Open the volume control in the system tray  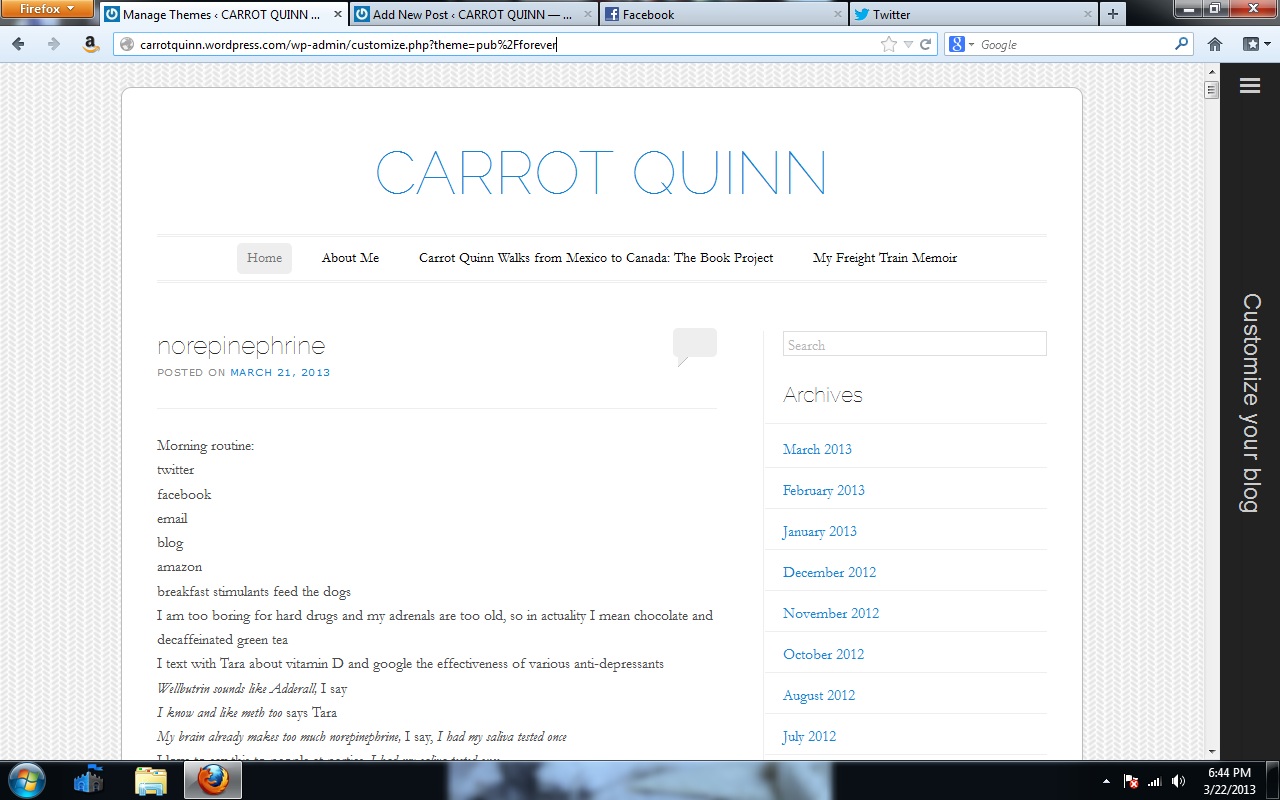tap(1178, 781)
